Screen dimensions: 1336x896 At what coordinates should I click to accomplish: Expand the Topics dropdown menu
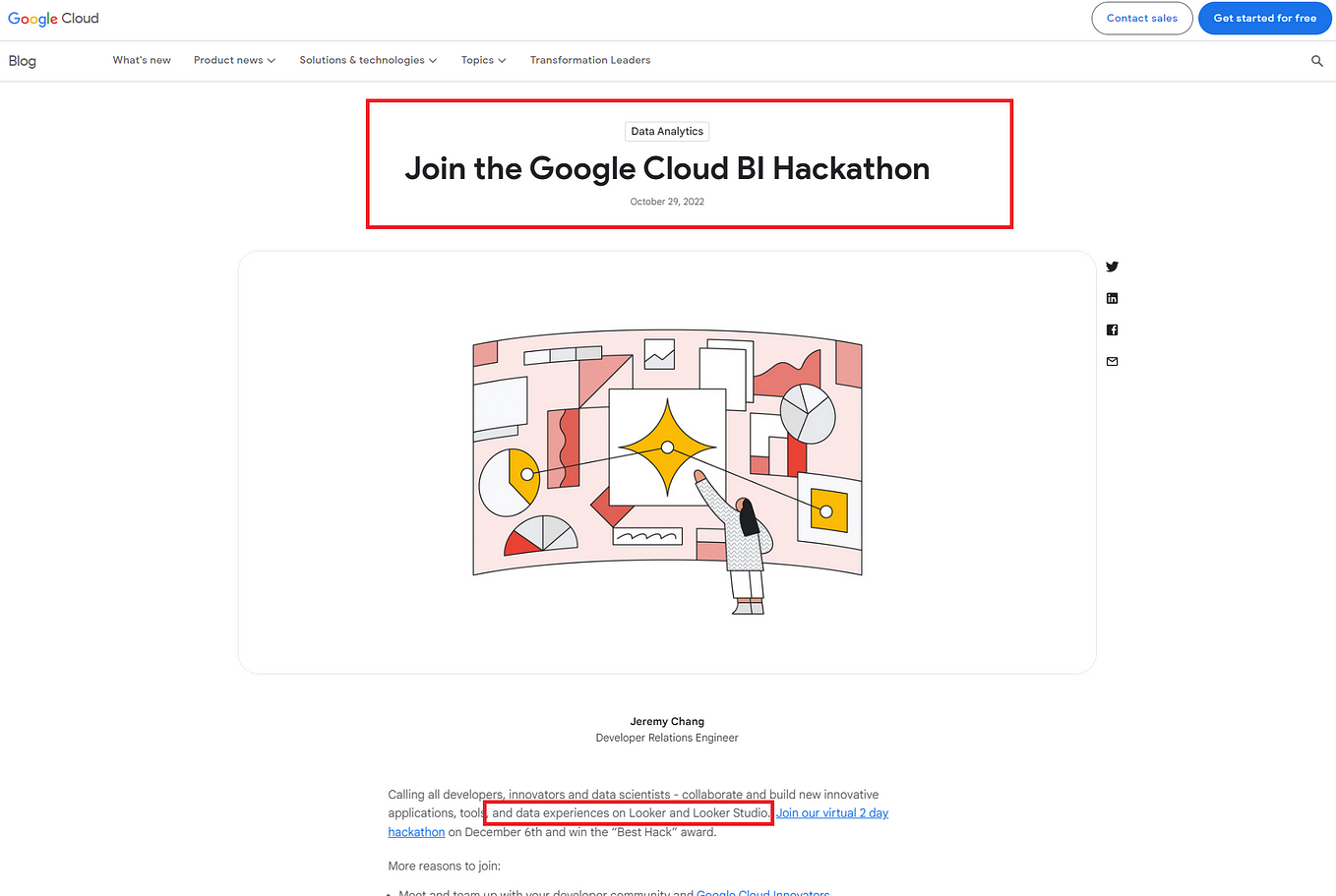pyautogui.click(x=483, y=60)
